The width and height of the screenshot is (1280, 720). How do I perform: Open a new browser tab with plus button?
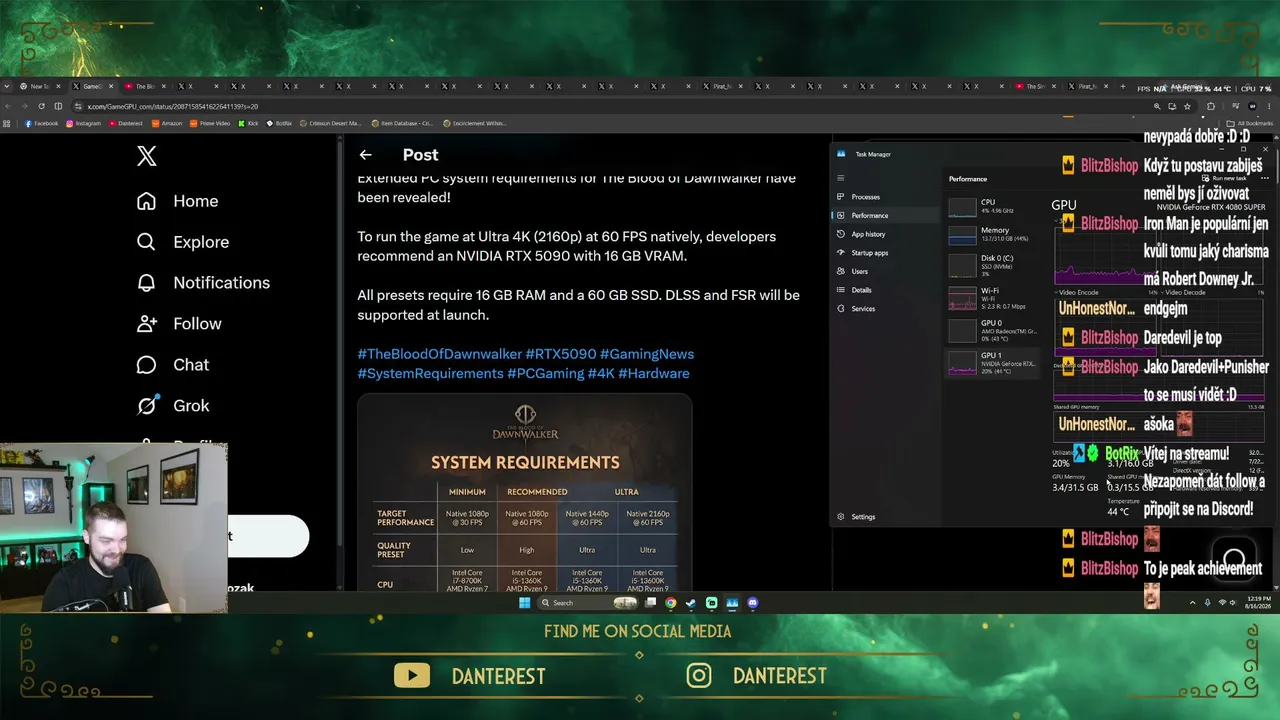(1123, 87)
